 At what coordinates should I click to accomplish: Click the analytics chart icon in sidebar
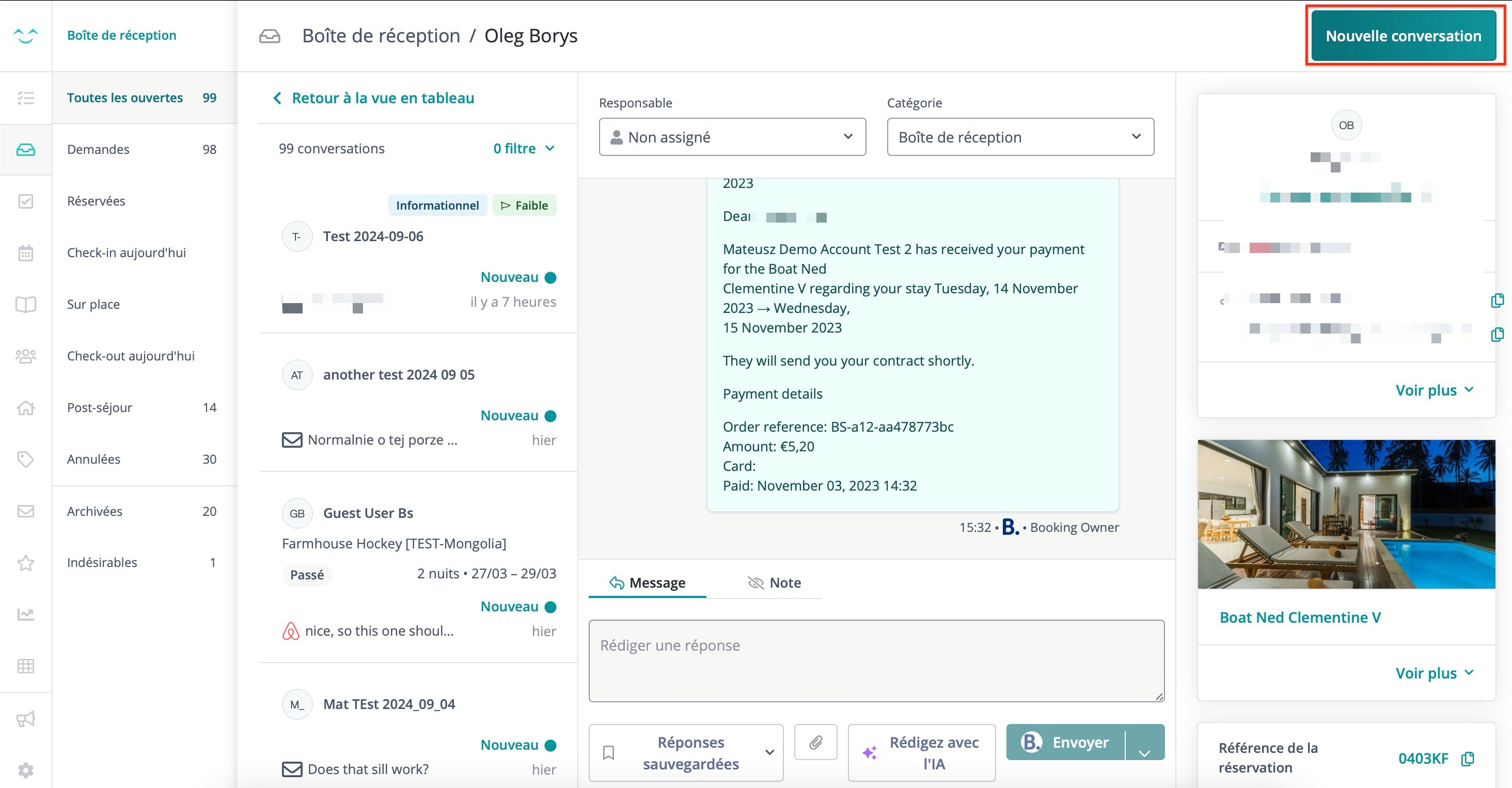(25, 614)
